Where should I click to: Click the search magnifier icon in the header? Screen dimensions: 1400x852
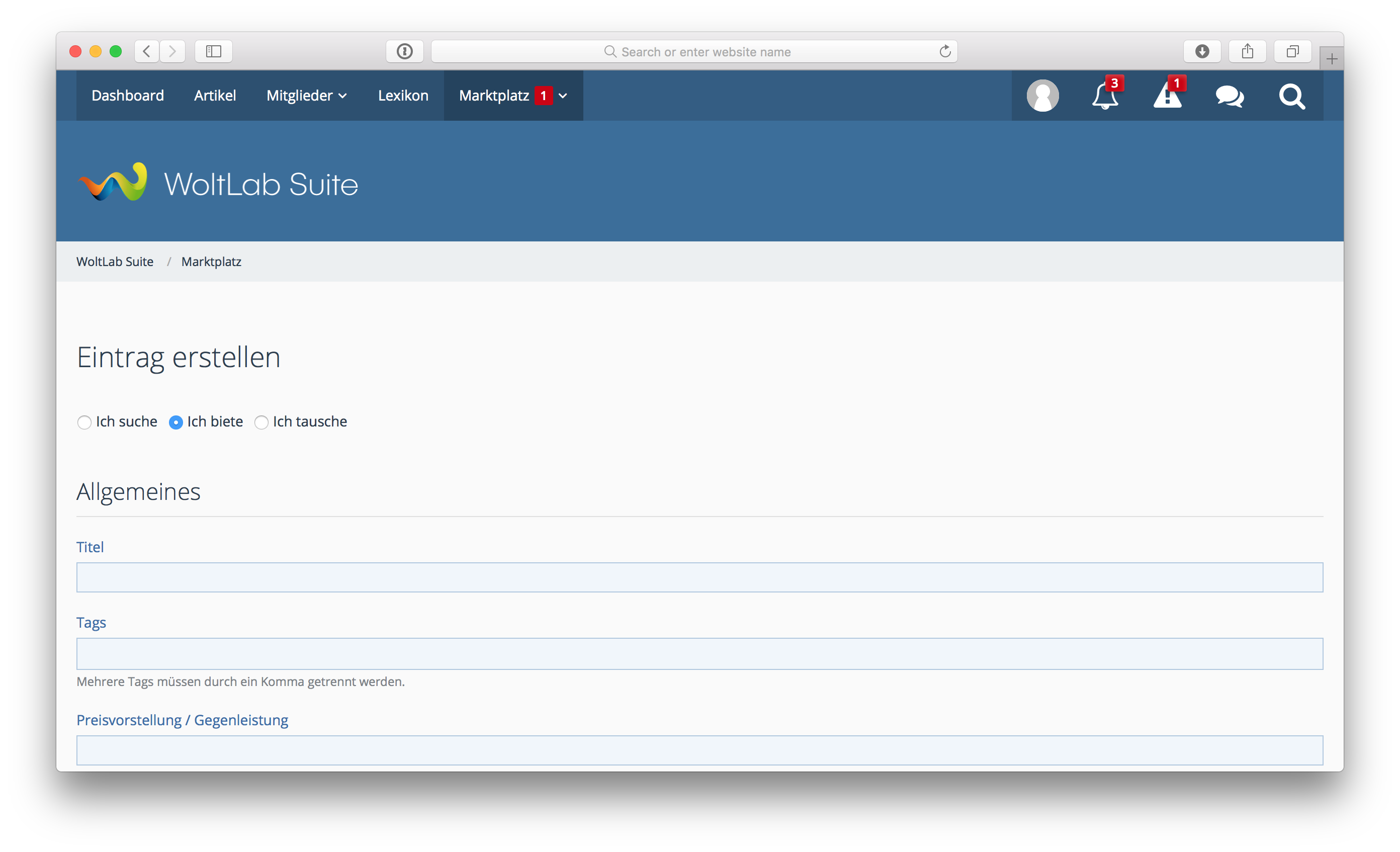[1291, 96]
